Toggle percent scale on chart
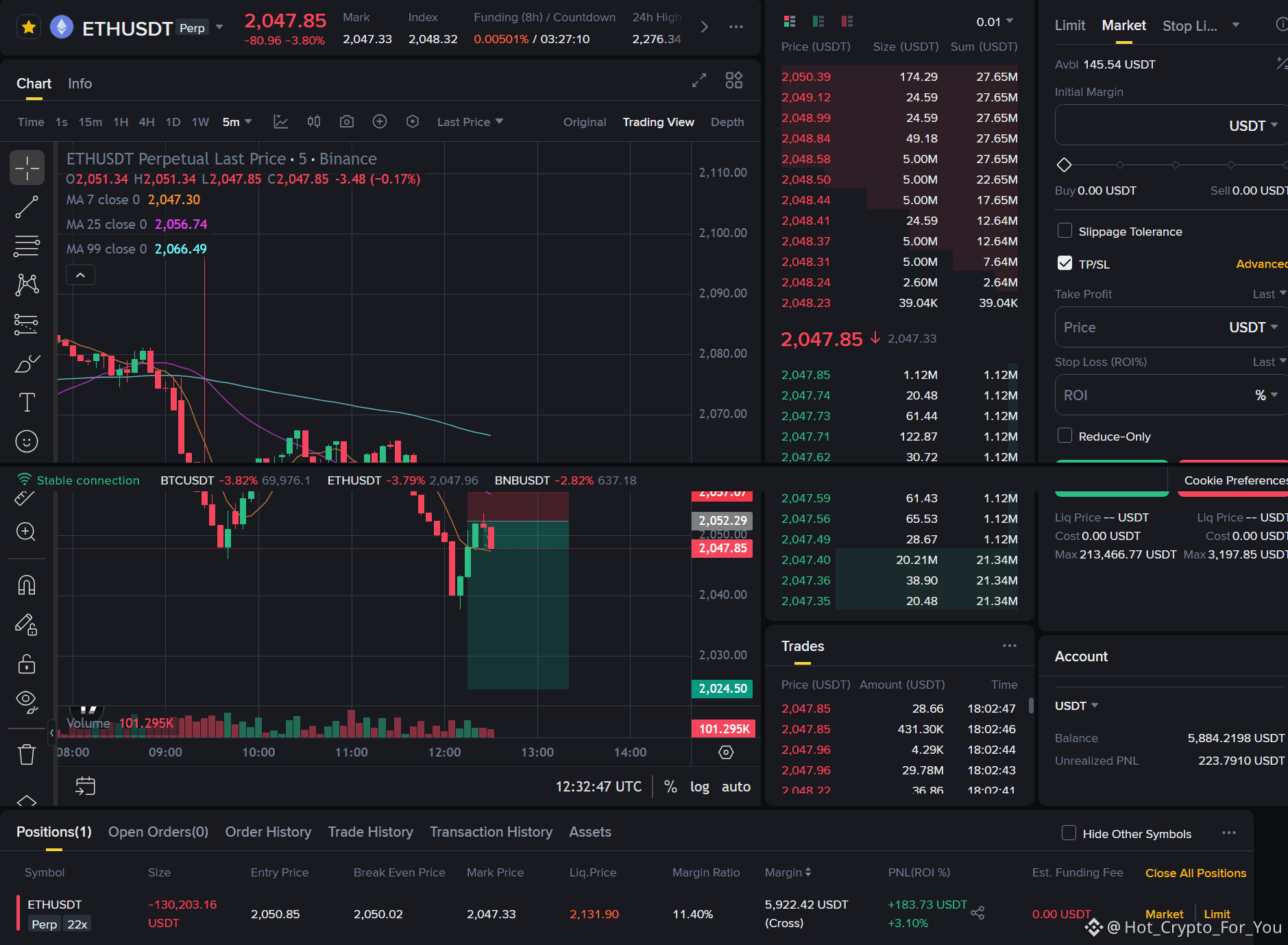 pyautogui.click(x=670, y=787)
